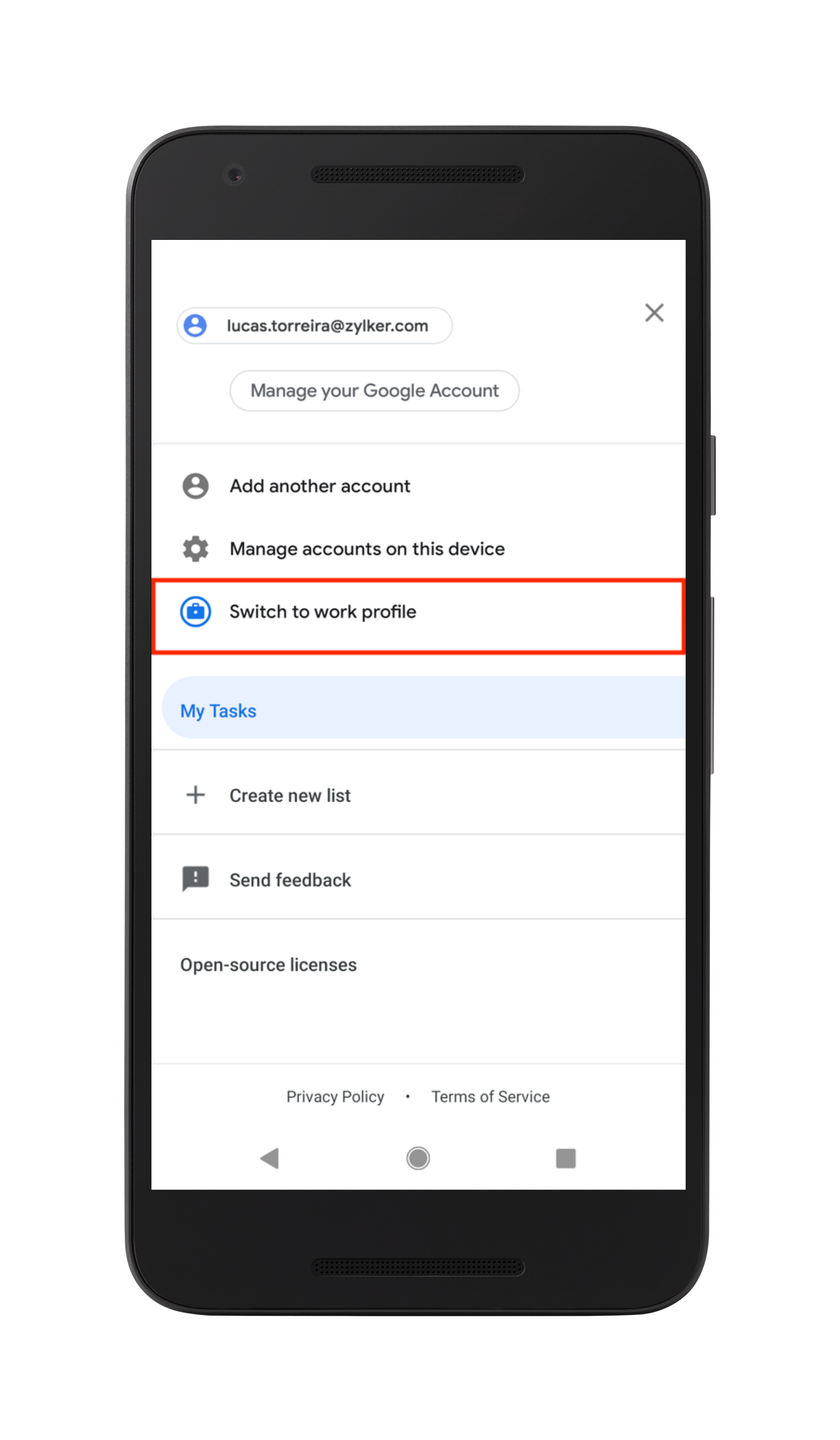Open Manage accounts on this device
Image resolution: width=840 pixels, height=1440 pixels.
(x=419, y=549)
